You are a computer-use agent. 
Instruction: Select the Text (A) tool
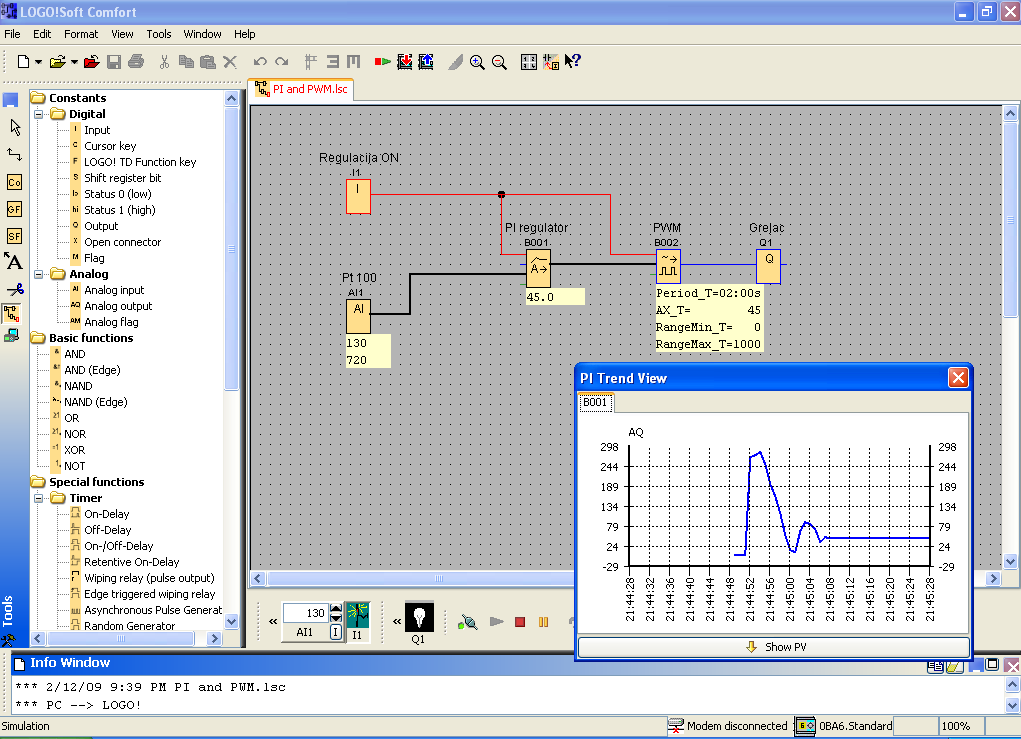pyautogui.click(x=14, y=262)
